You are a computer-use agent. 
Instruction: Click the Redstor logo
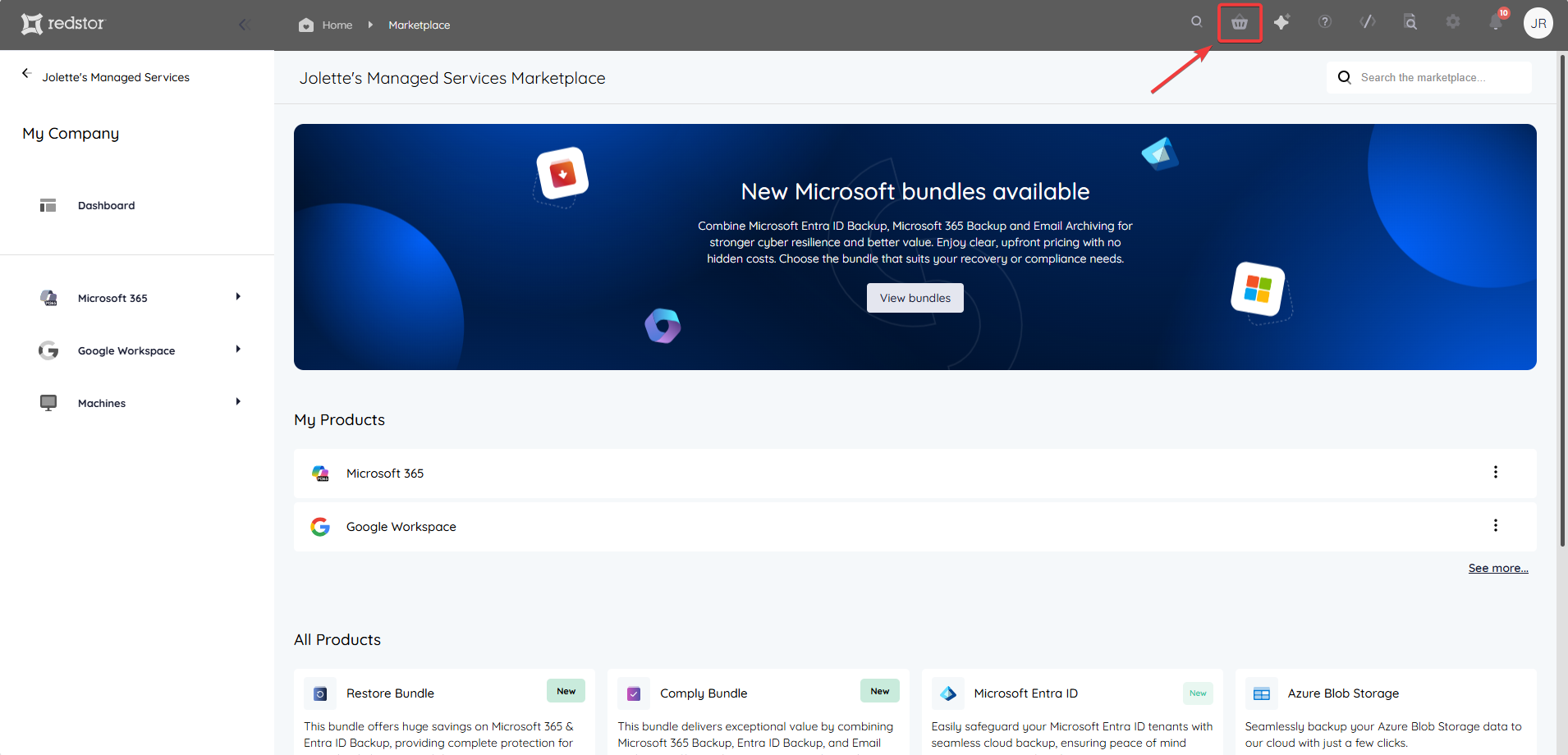pyautogui.click(x=63, y=24)
